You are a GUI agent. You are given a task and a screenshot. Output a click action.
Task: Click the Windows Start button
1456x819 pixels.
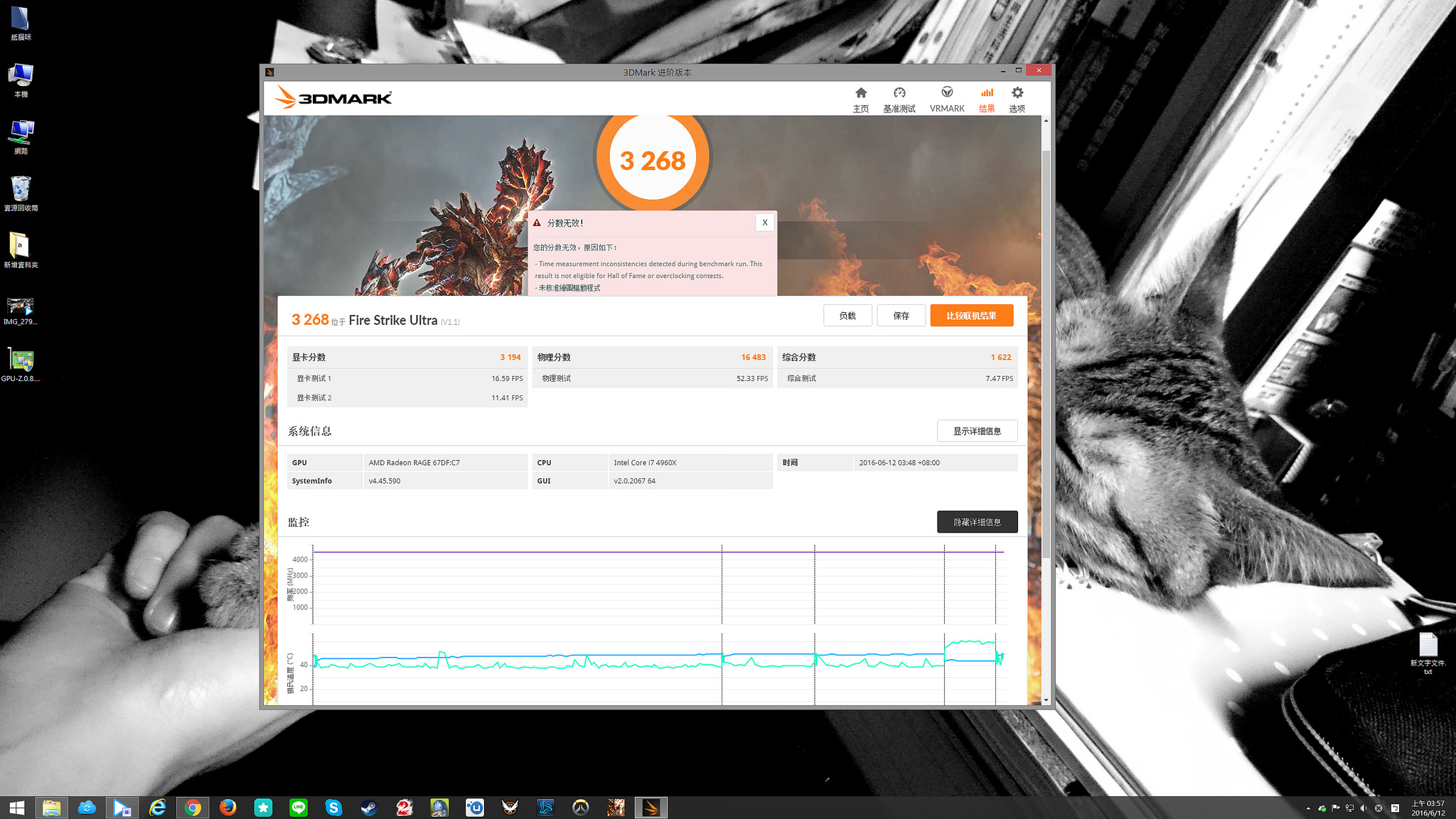click(x=17, y=808)
